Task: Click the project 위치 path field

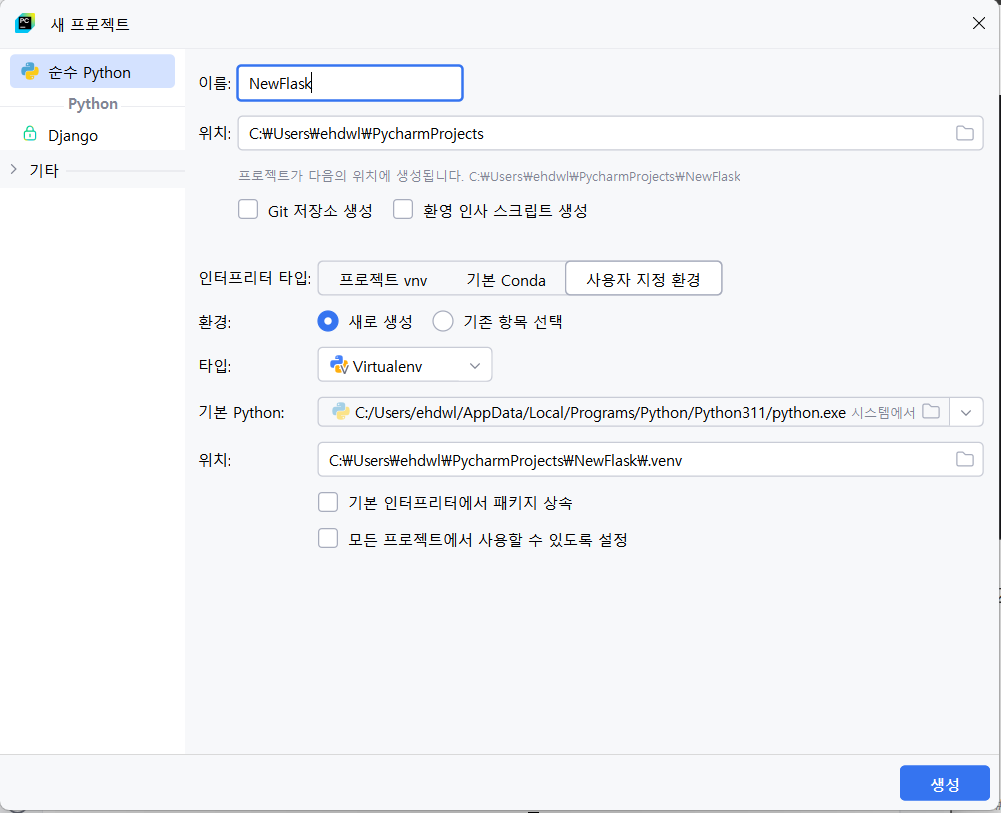Action: click(x=610, y=133)
